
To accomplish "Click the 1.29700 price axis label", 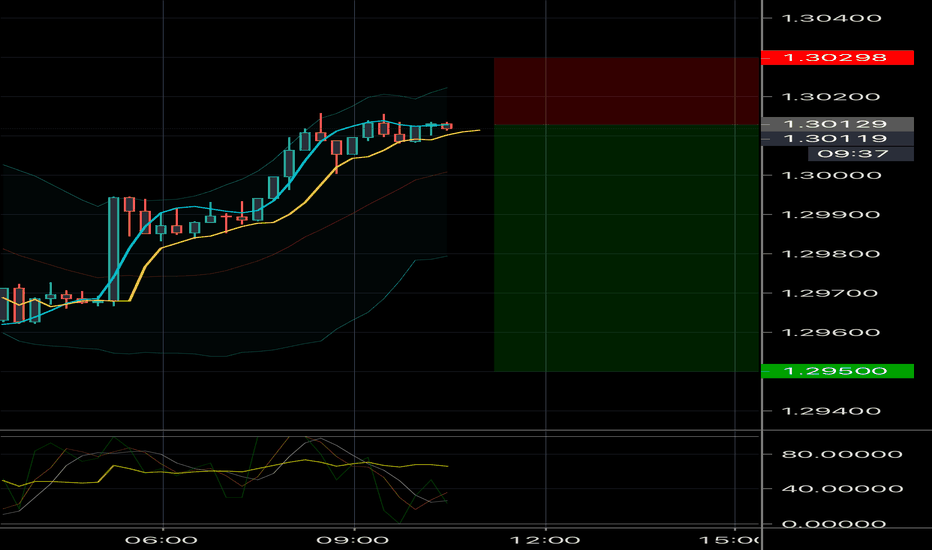I will pyautogui.click(x=832, y=293).
